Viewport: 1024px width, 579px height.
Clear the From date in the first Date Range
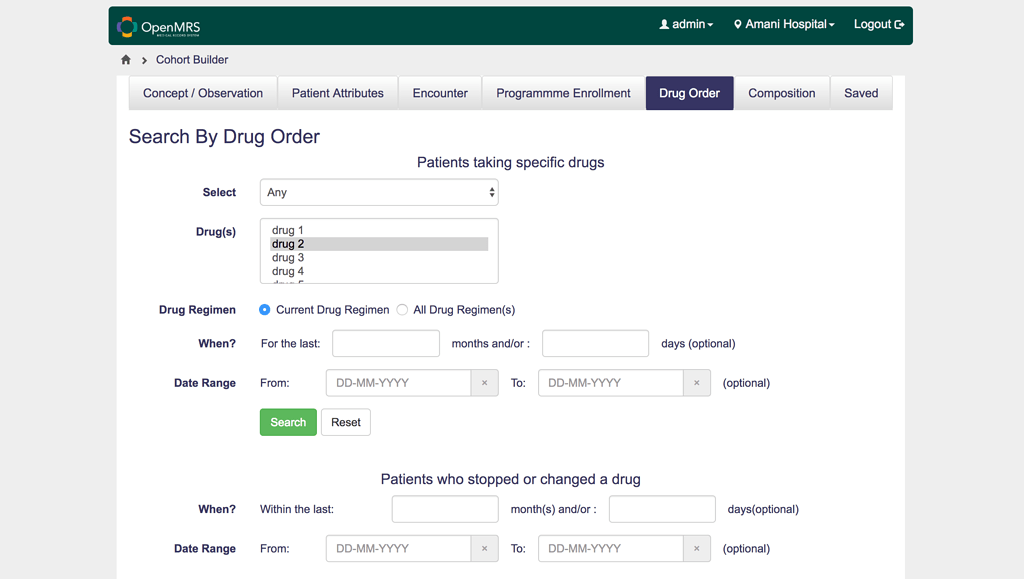(x=484, y=382)
